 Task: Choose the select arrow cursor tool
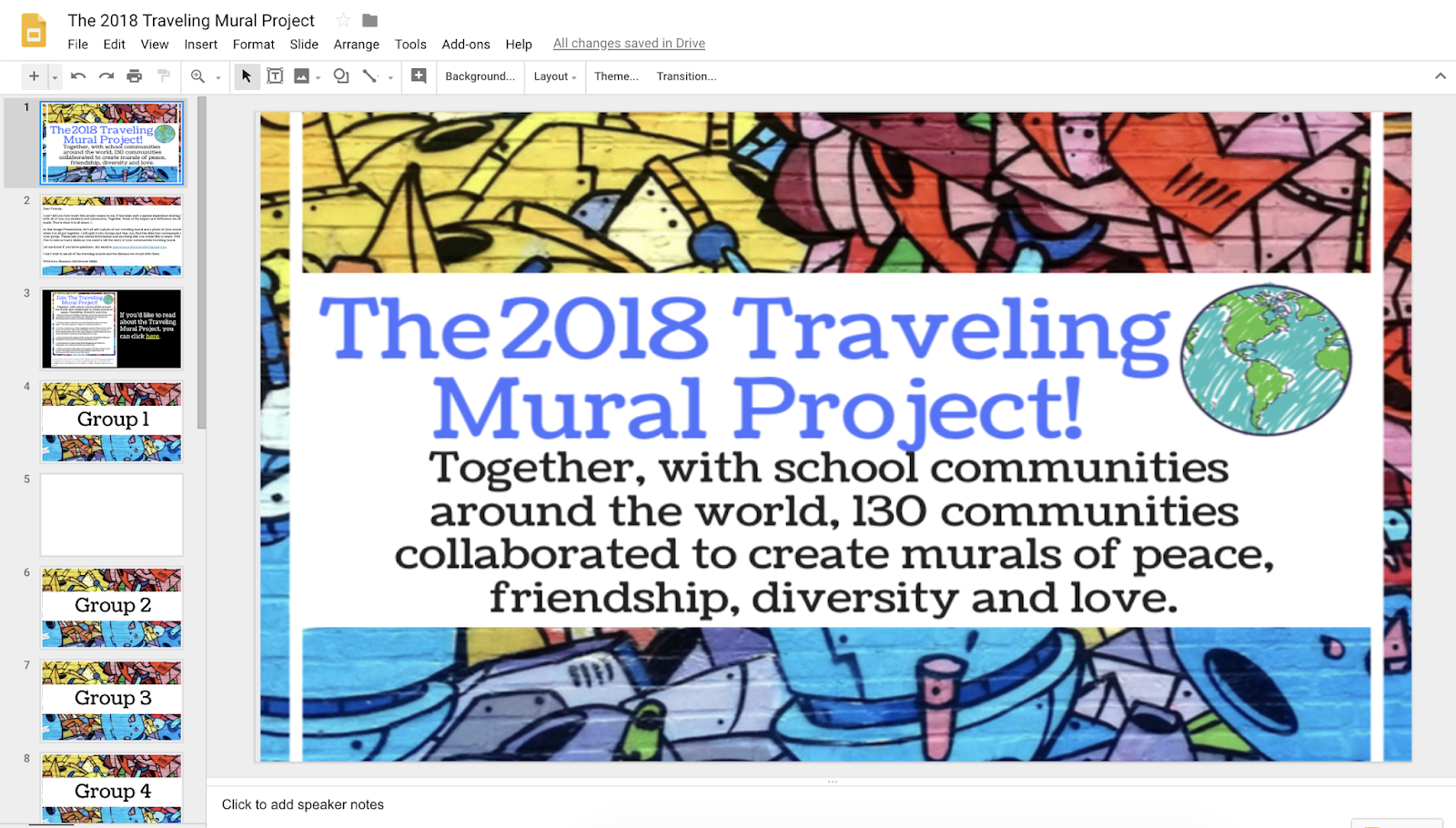[247, 76]
